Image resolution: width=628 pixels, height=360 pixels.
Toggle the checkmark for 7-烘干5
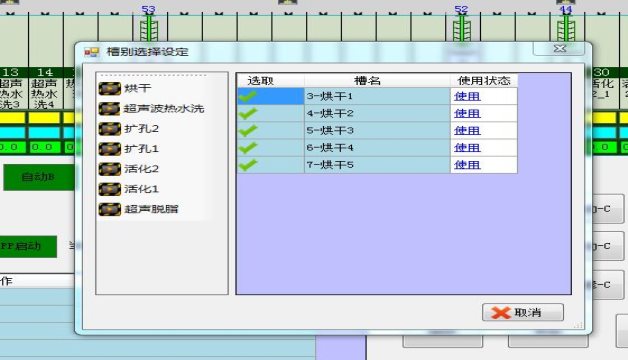tap(248, 165)
